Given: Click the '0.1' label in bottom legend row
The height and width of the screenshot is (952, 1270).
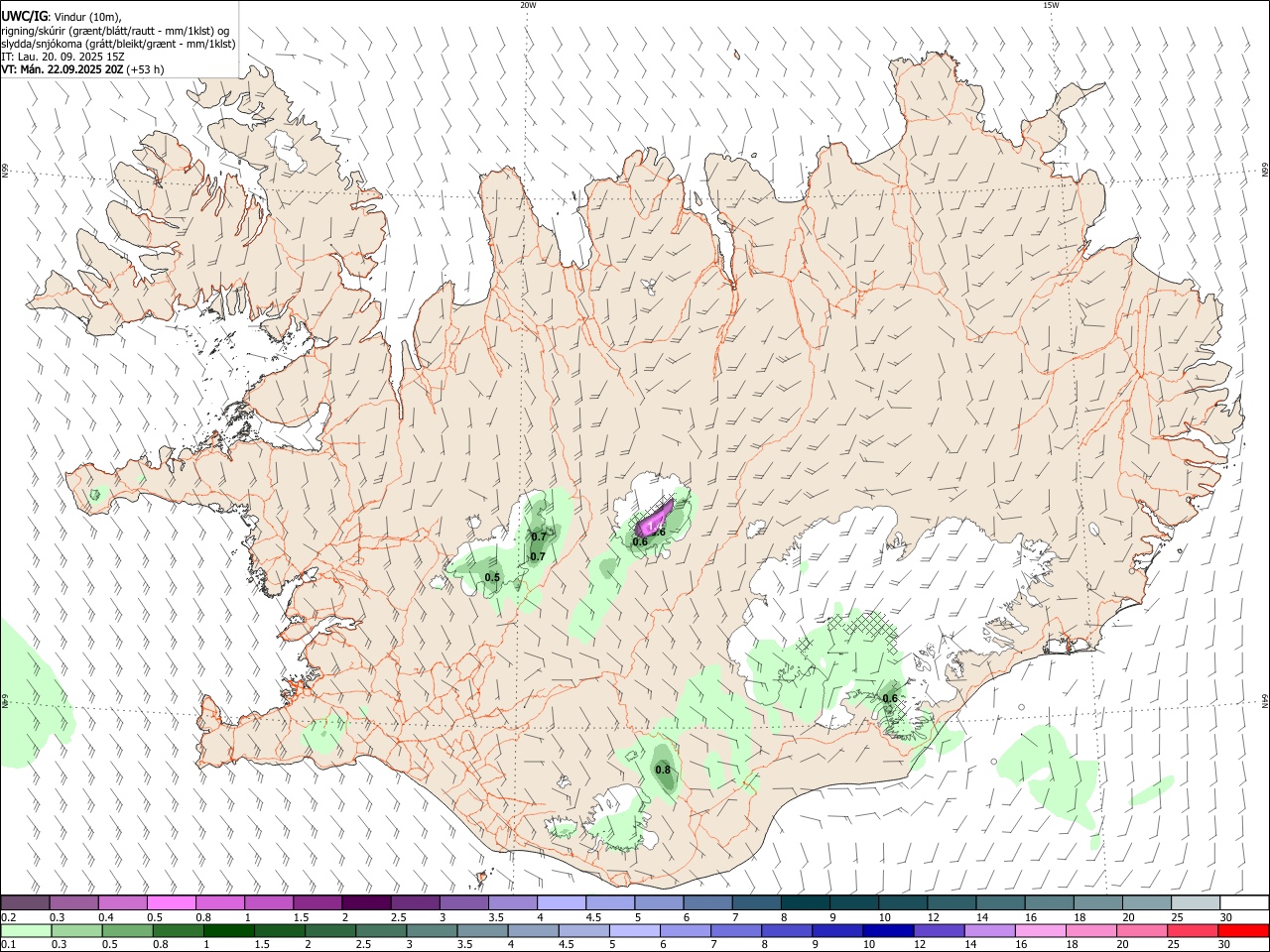Looking at the screenshot, I should 8,945.
